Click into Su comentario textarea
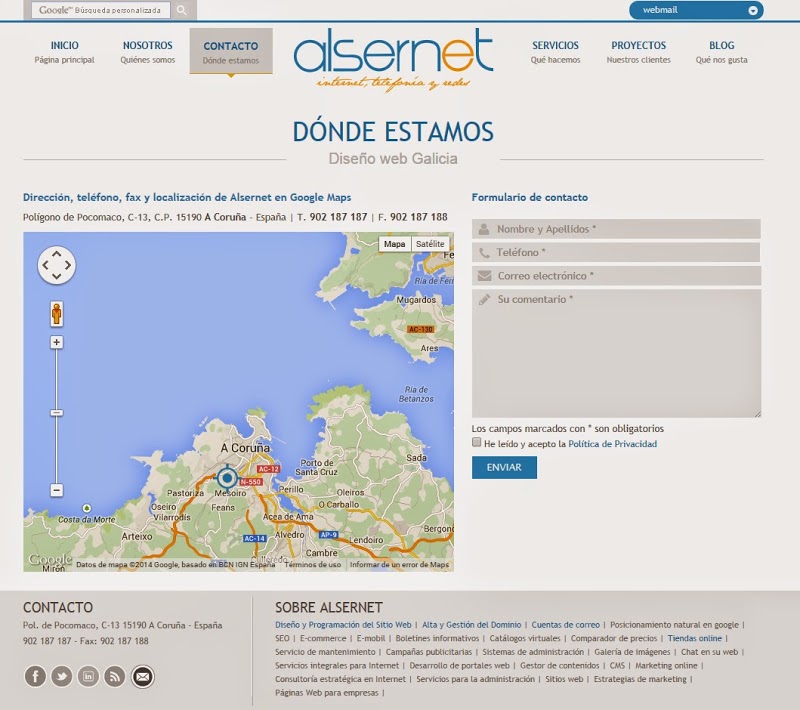This screenshot has height=710, width=800. (x=616, y=353)
